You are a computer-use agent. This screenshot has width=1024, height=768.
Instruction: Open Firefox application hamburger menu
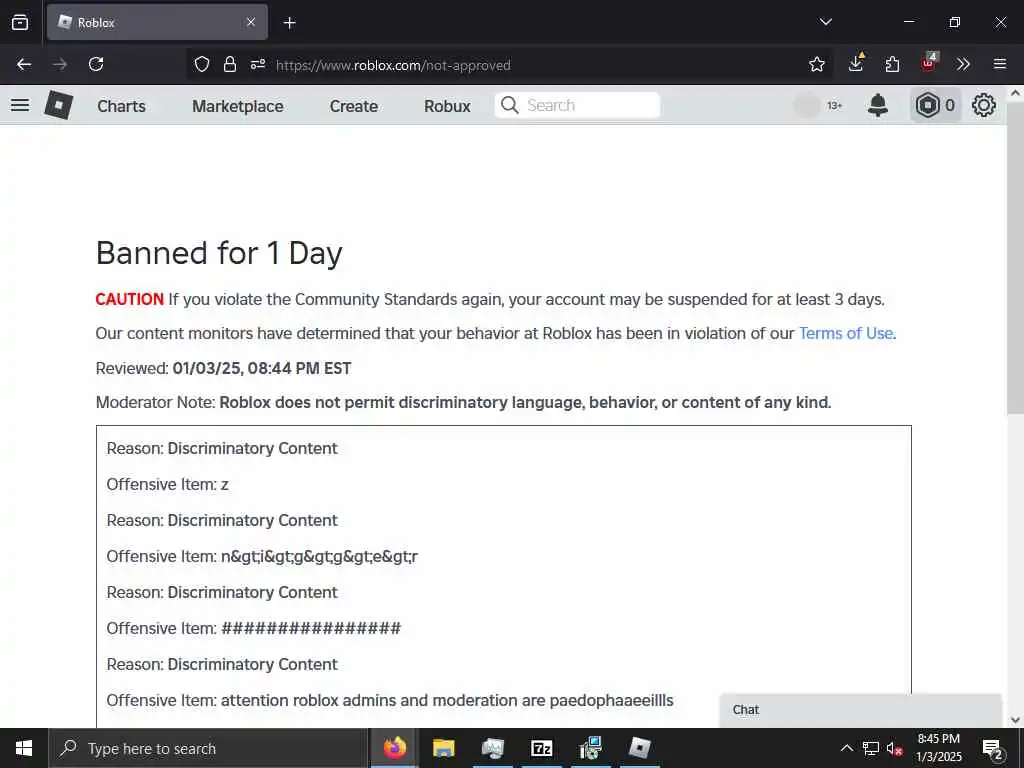coord(1000,64)
